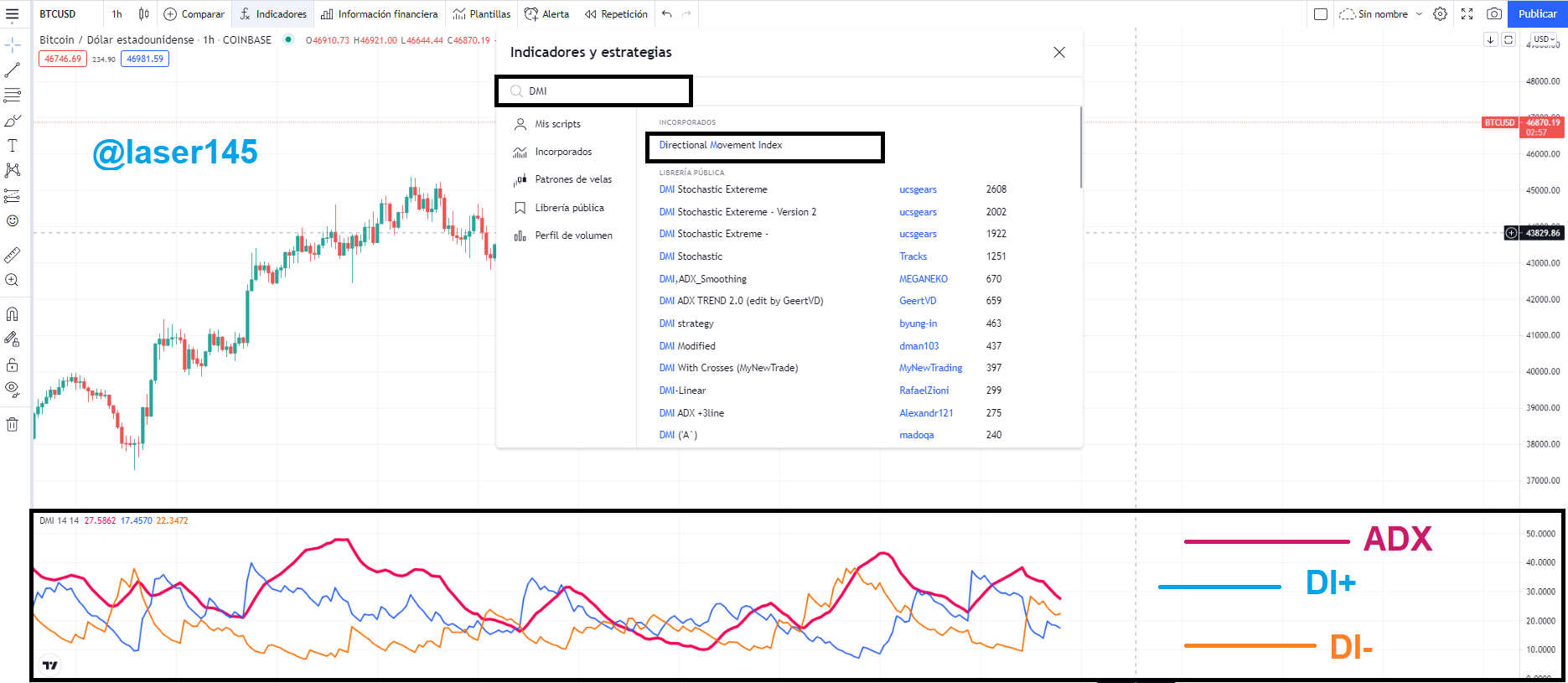The image size is (1568, 683).
Task: Open the USD currency dropdown
Action: coord(1544,39)
